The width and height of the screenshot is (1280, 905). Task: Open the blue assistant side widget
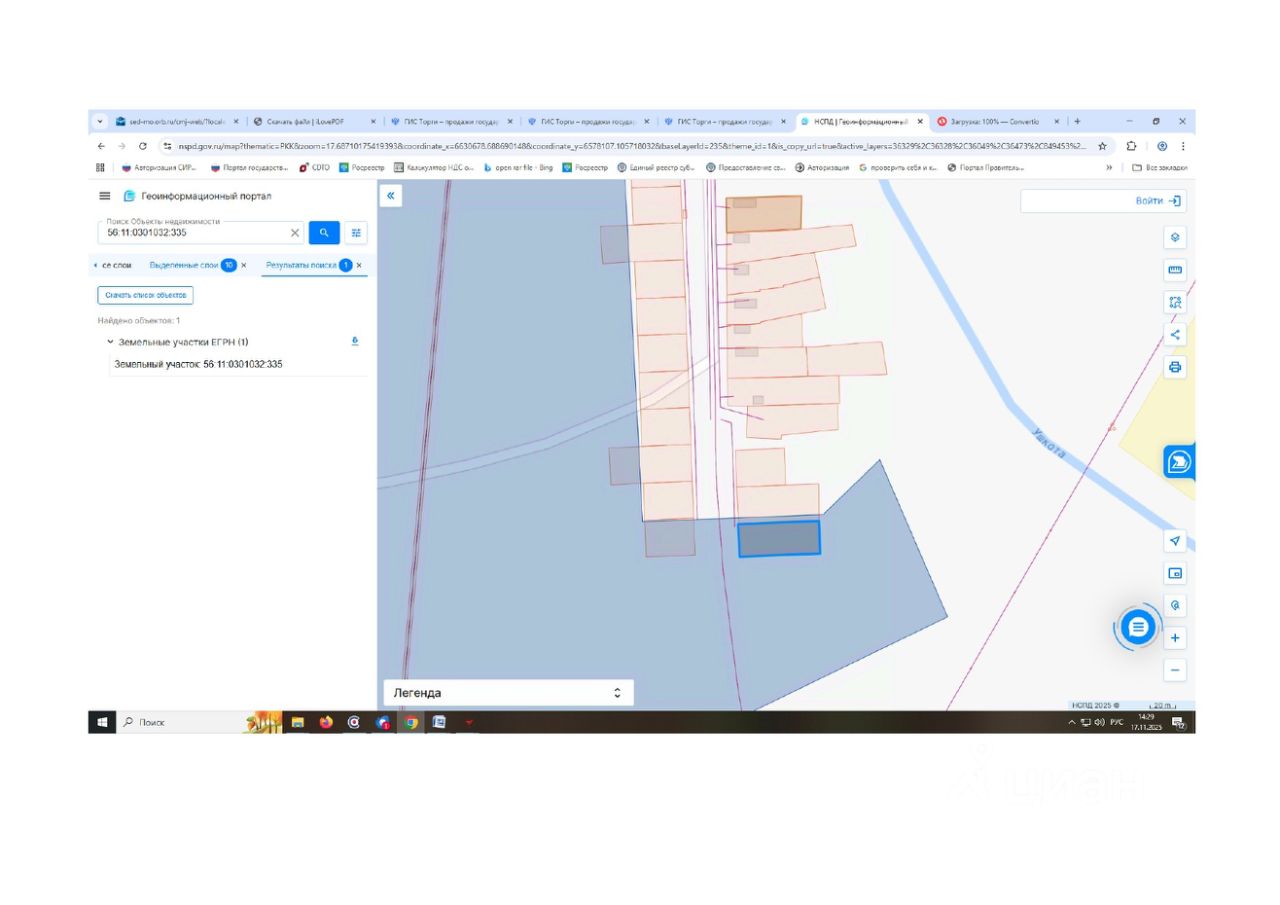click(1180, 462)
